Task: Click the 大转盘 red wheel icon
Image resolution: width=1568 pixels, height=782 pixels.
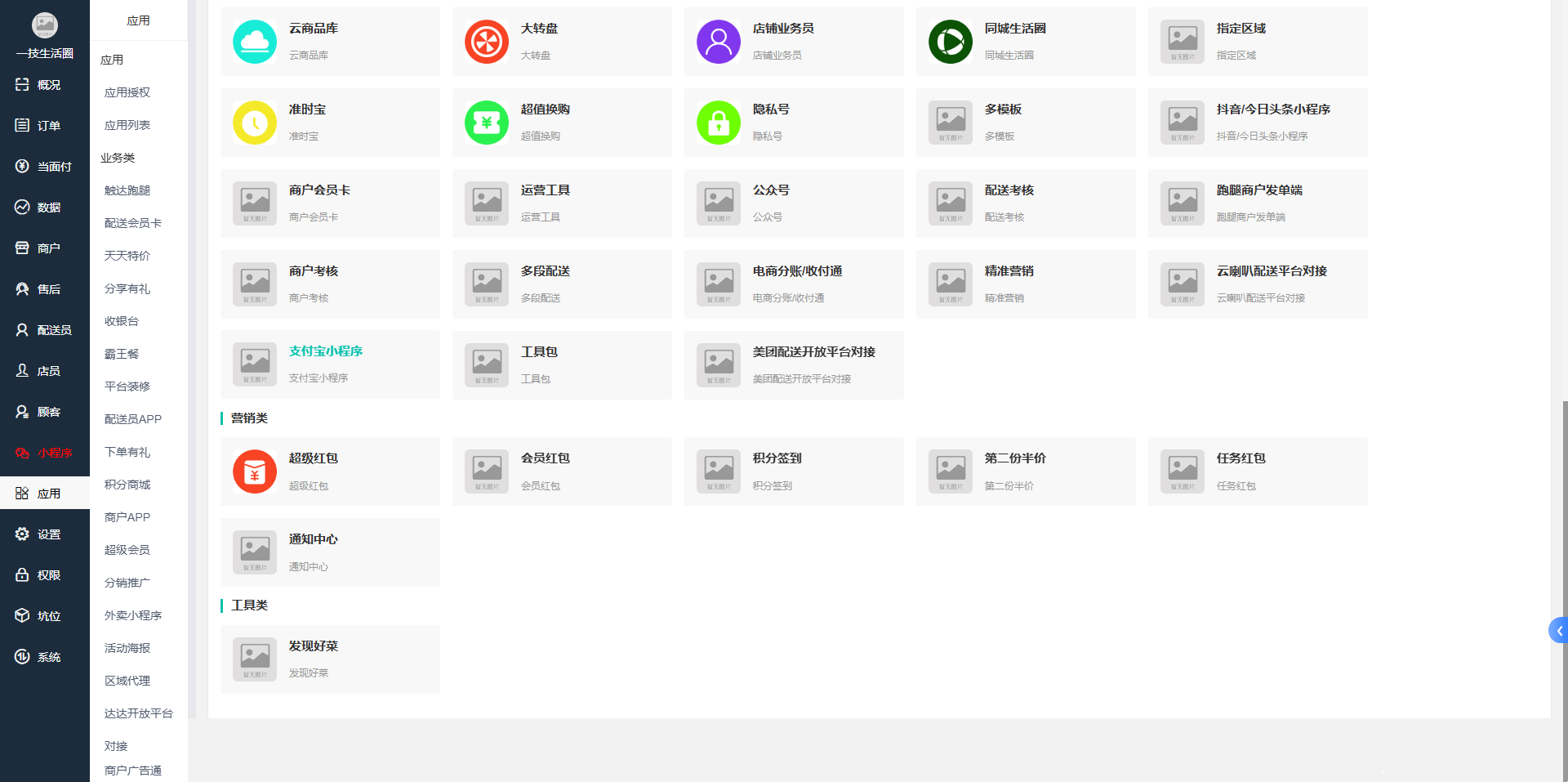Action: (x=487, y=42)
